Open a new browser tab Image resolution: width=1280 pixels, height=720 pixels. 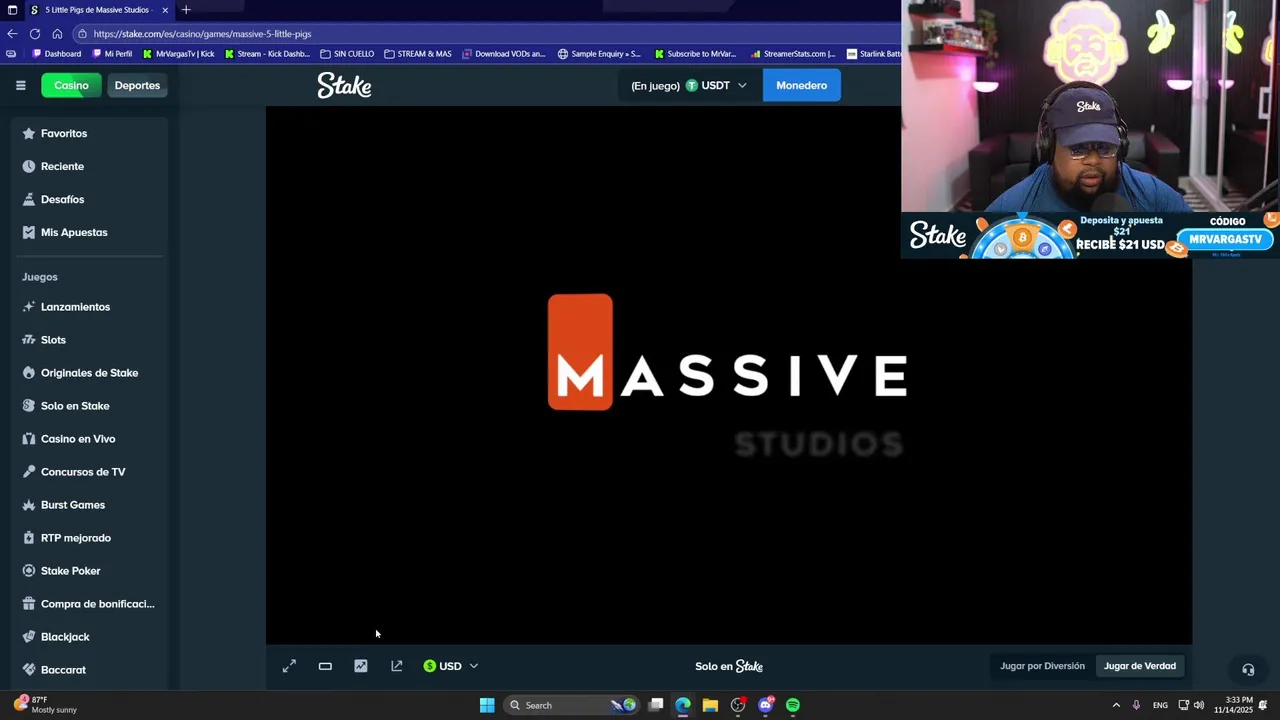pos(186,10)
